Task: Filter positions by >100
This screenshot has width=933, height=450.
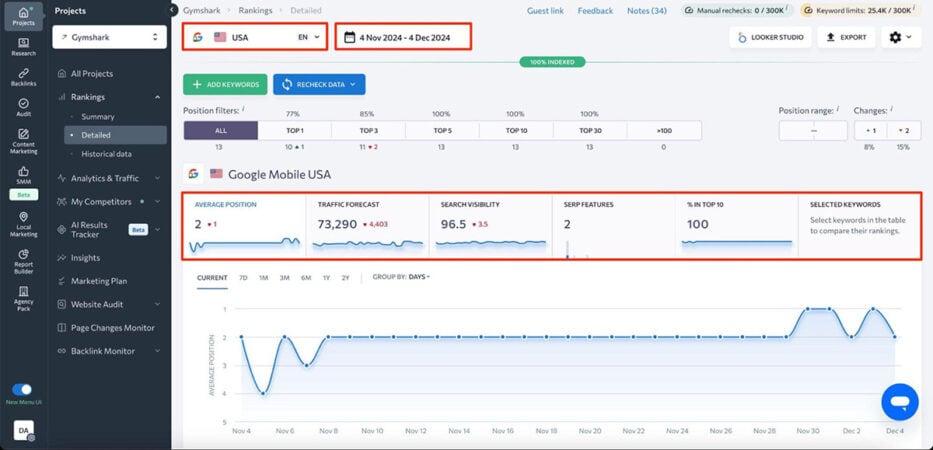Action: pyautogui.click(x=664, y=130)
